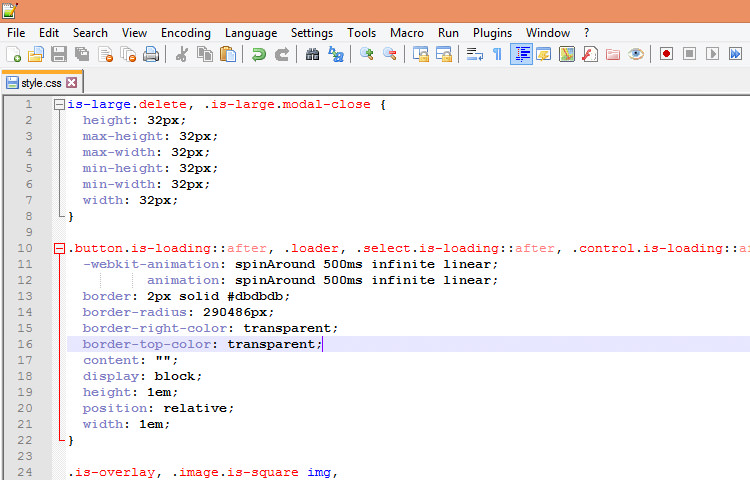Collapse the CSS block at line 10

point(59,249)
